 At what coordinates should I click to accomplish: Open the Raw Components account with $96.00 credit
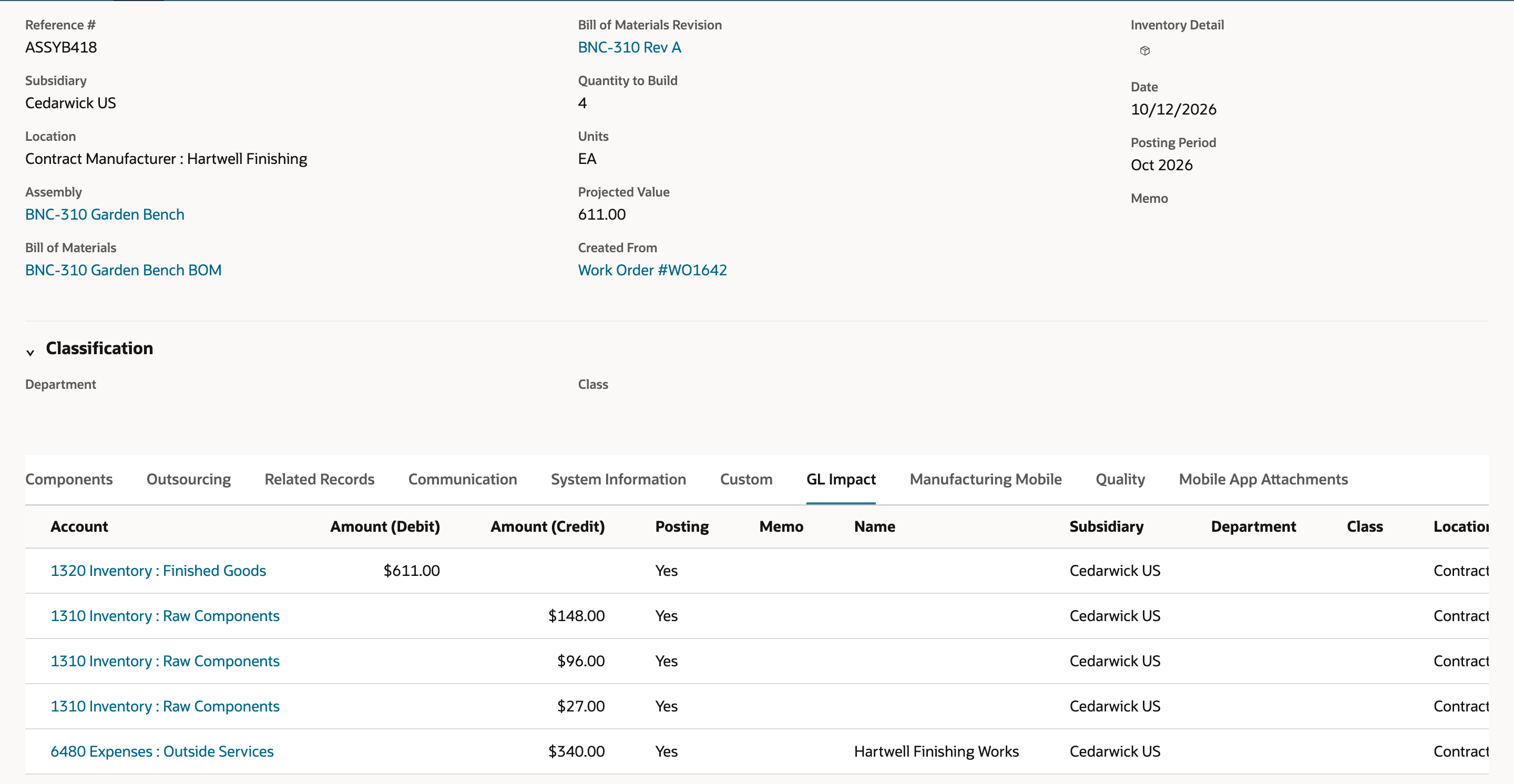pos(165,661)
